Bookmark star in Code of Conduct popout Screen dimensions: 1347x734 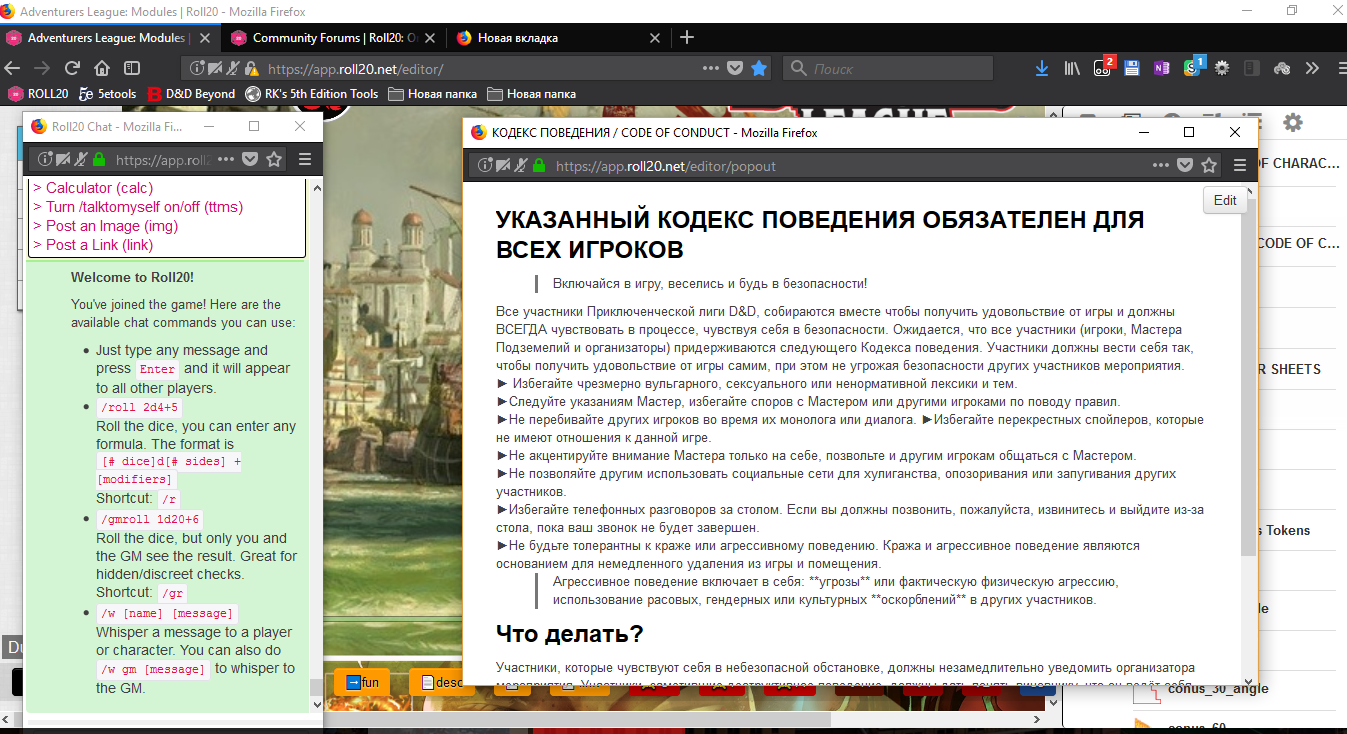point(1209,166)
